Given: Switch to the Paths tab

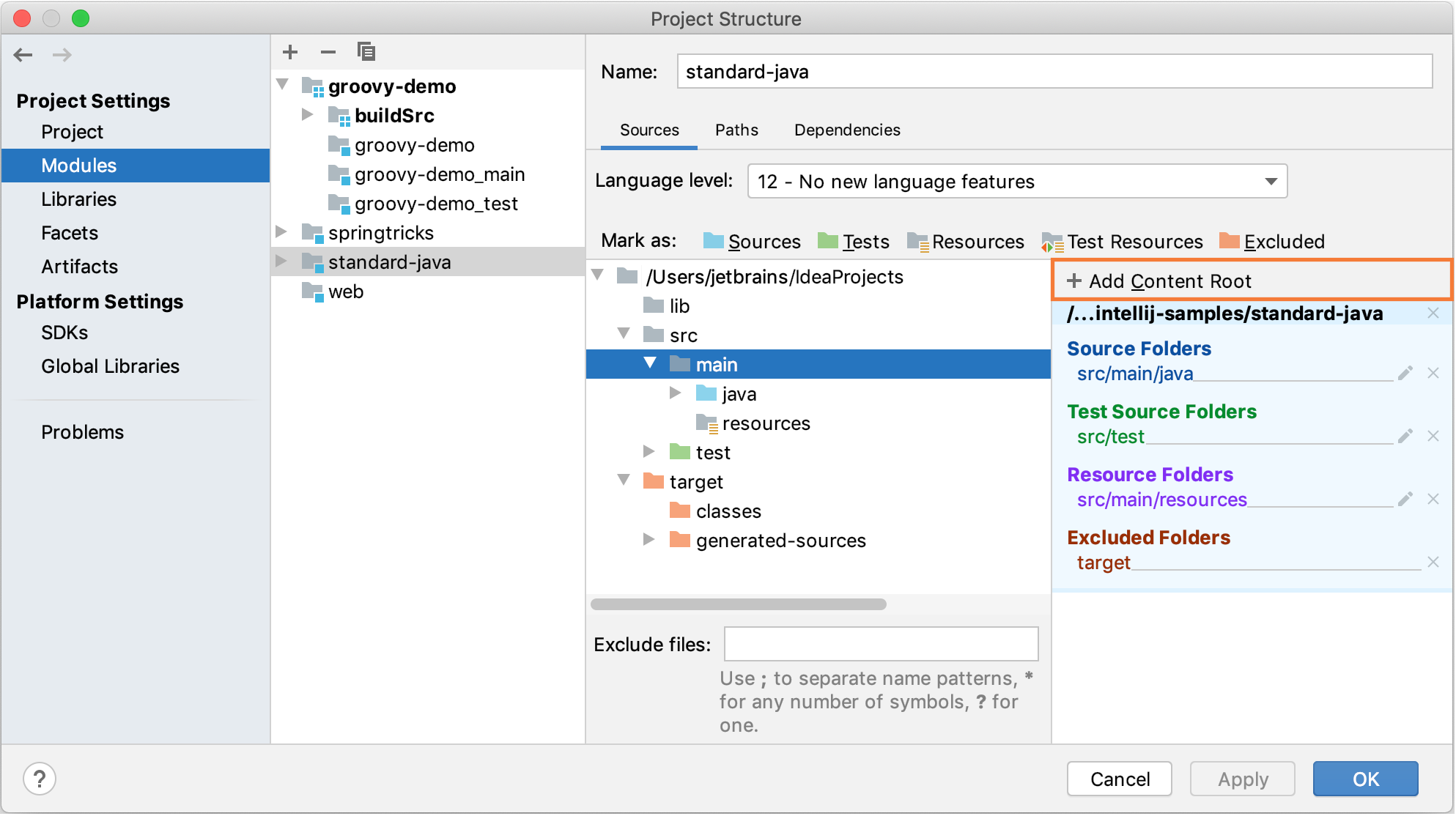Looking at the screenshot, I should (735, 129).
